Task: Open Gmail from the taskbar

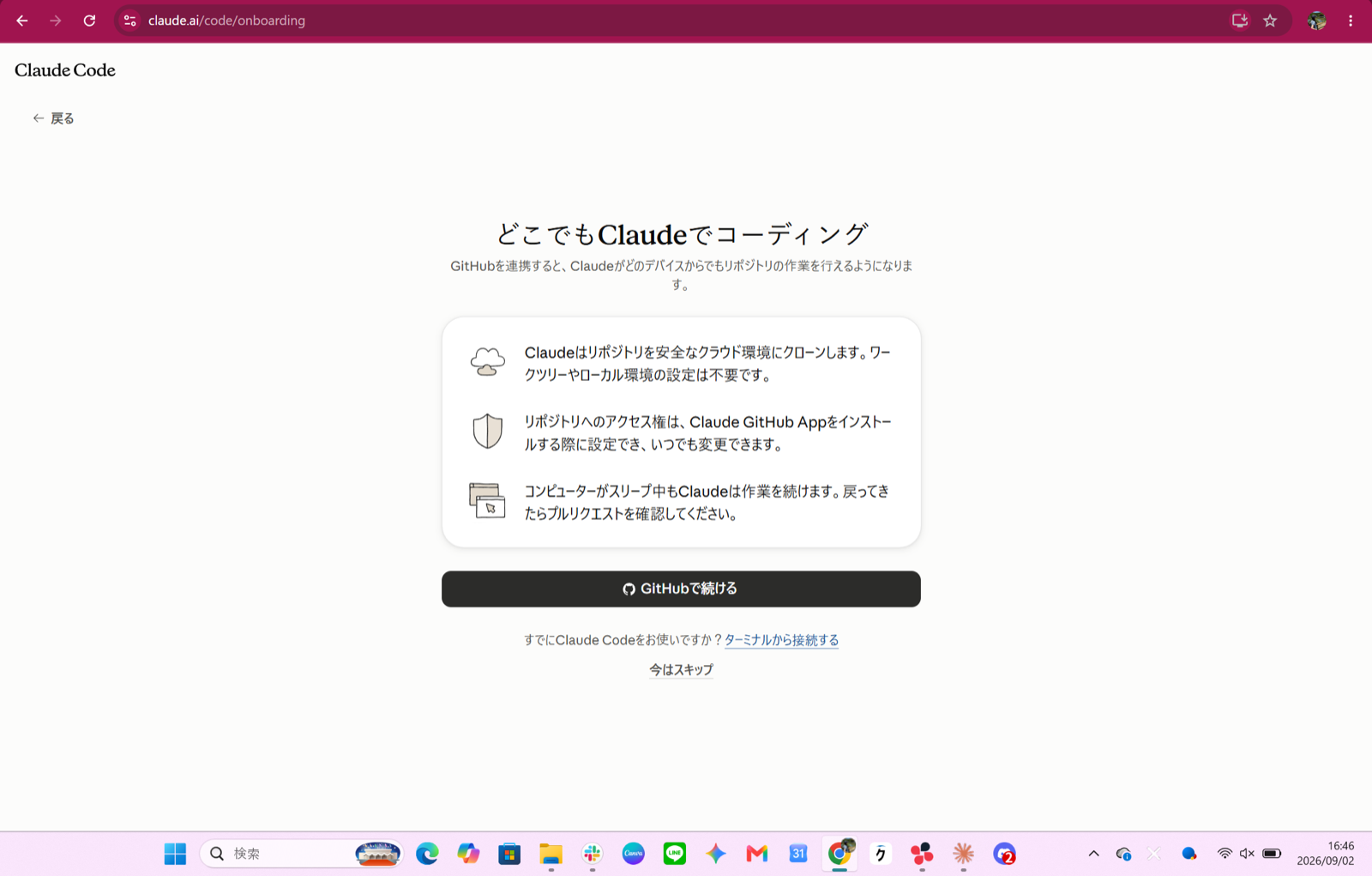Action: coord(757,854)
